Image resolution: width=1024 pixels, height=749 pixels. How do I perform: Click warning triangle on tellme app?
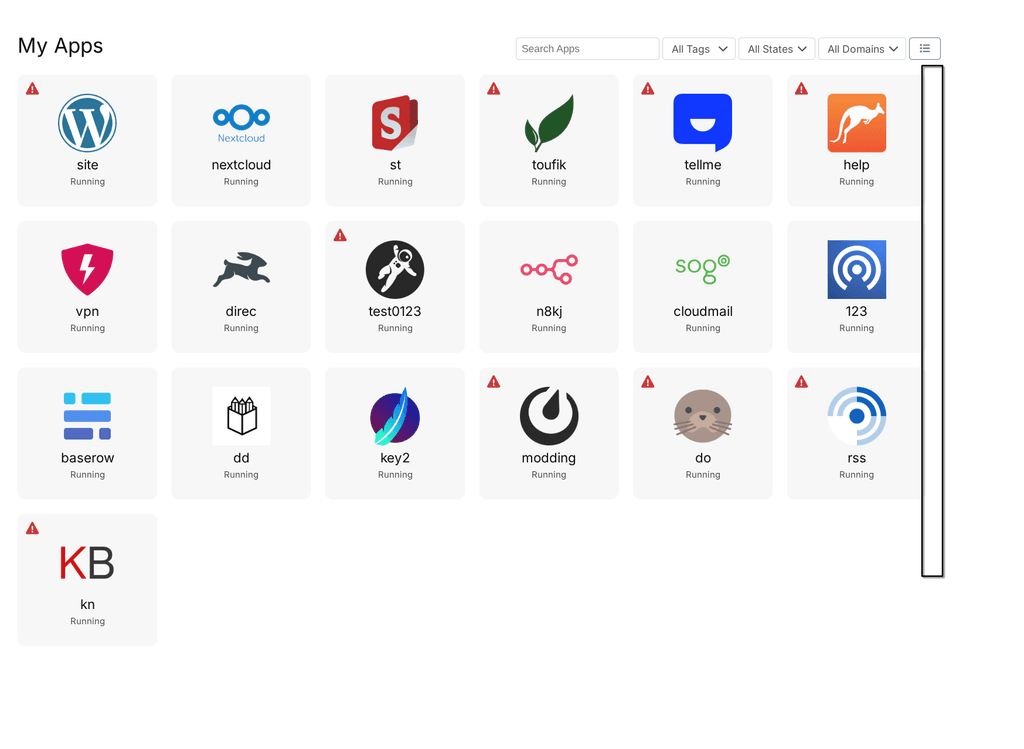[x=647, y=89]
